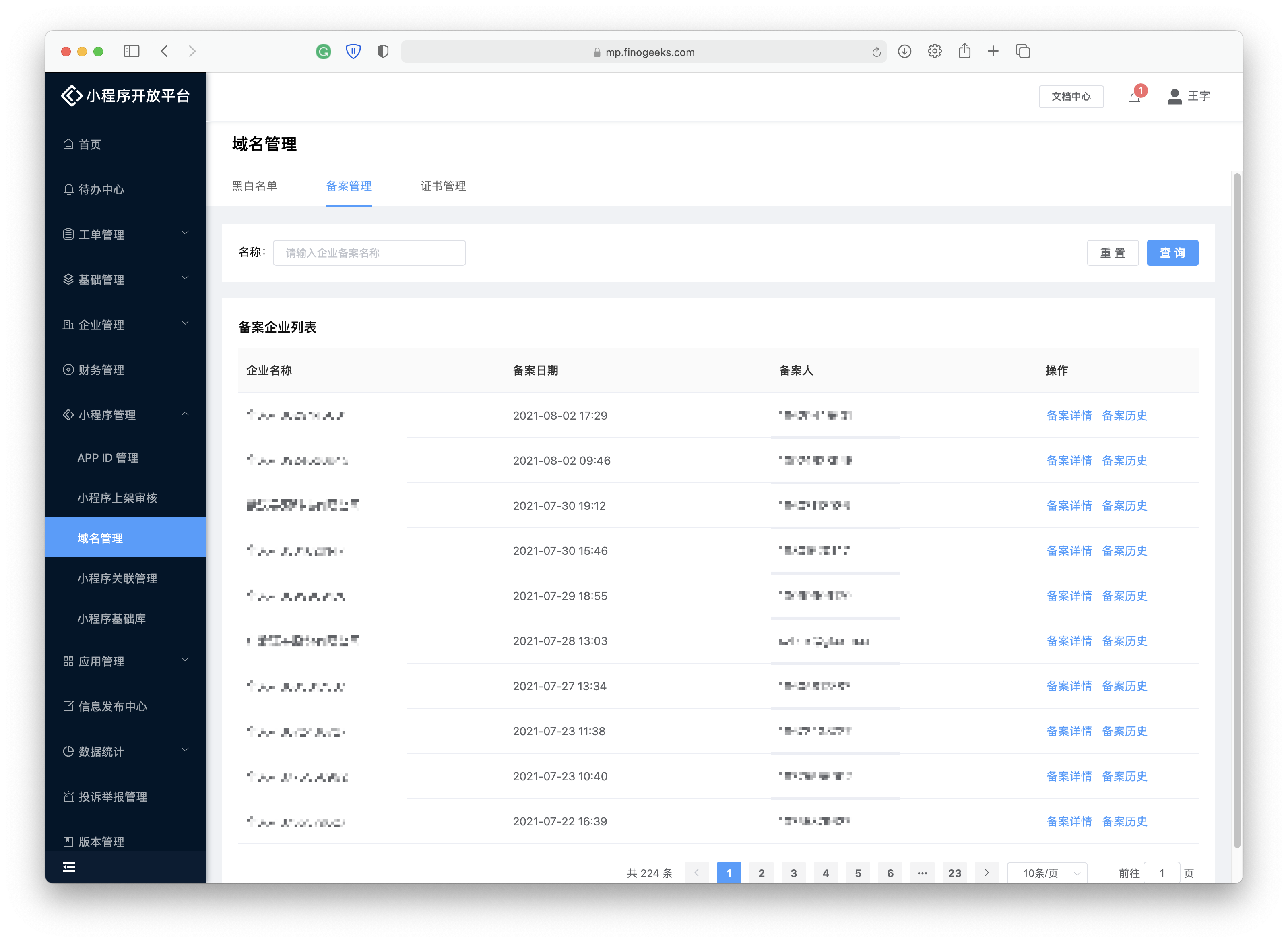Viewport: 1288px width, 943px height.
Task: Expand the 数据统计 submenu
Action: click(x=126, y=752)
